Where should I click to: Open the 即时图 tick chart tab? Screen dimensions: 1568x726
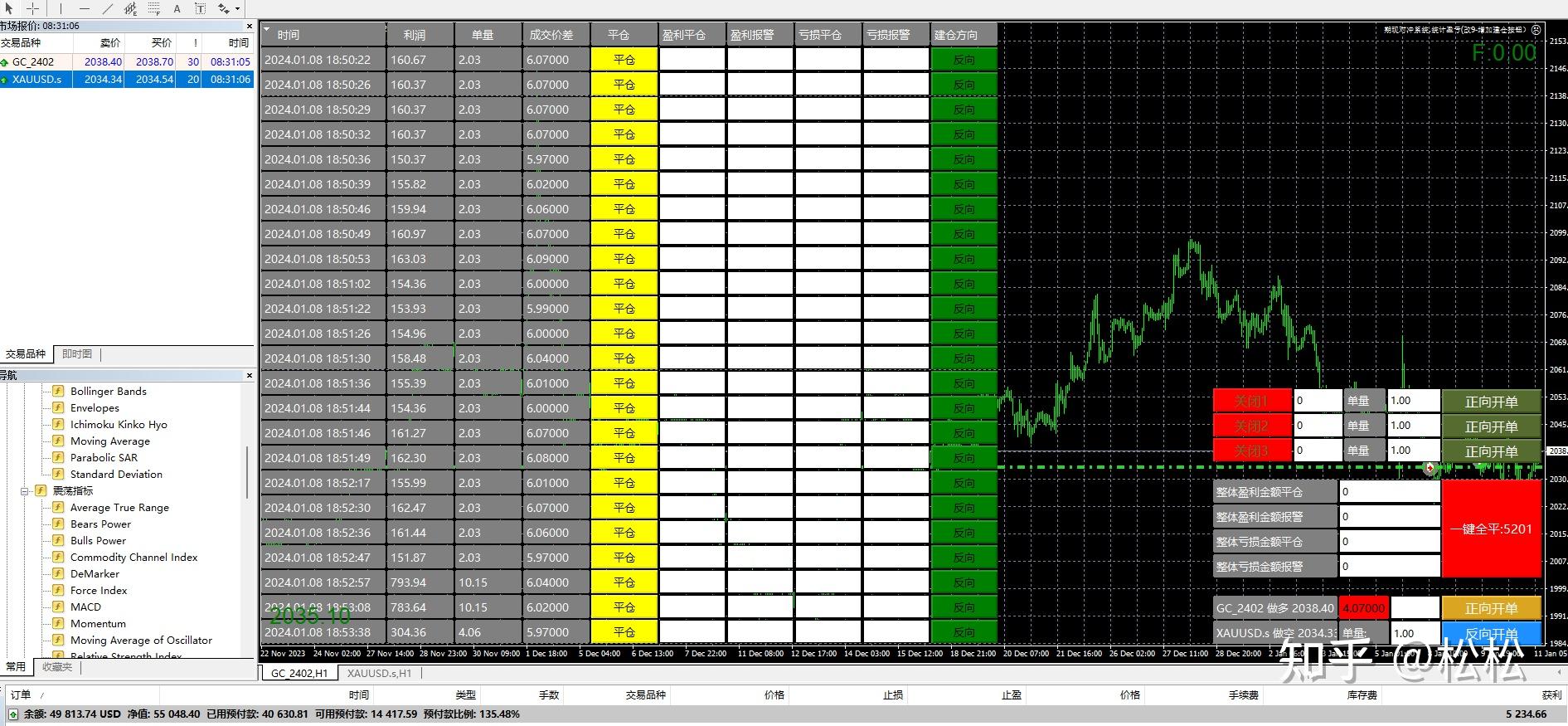[x=77, y=354]
